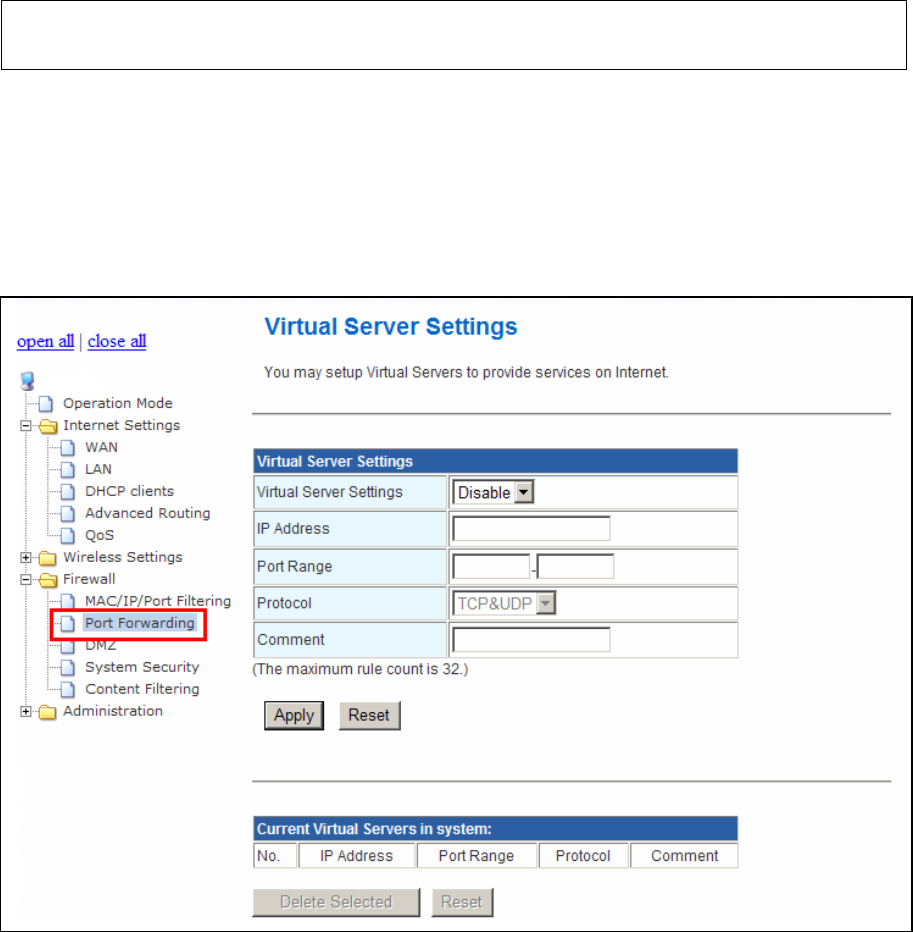Open Advanced Routing page
The width and height of the screenshot is (913, 932).
point(147,514)
